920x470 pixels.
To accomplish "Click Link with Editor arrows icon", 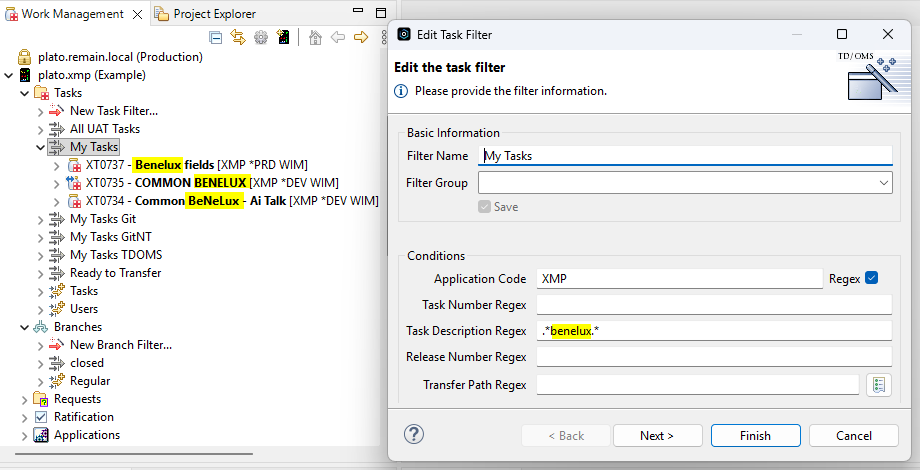I will point(238,37).
